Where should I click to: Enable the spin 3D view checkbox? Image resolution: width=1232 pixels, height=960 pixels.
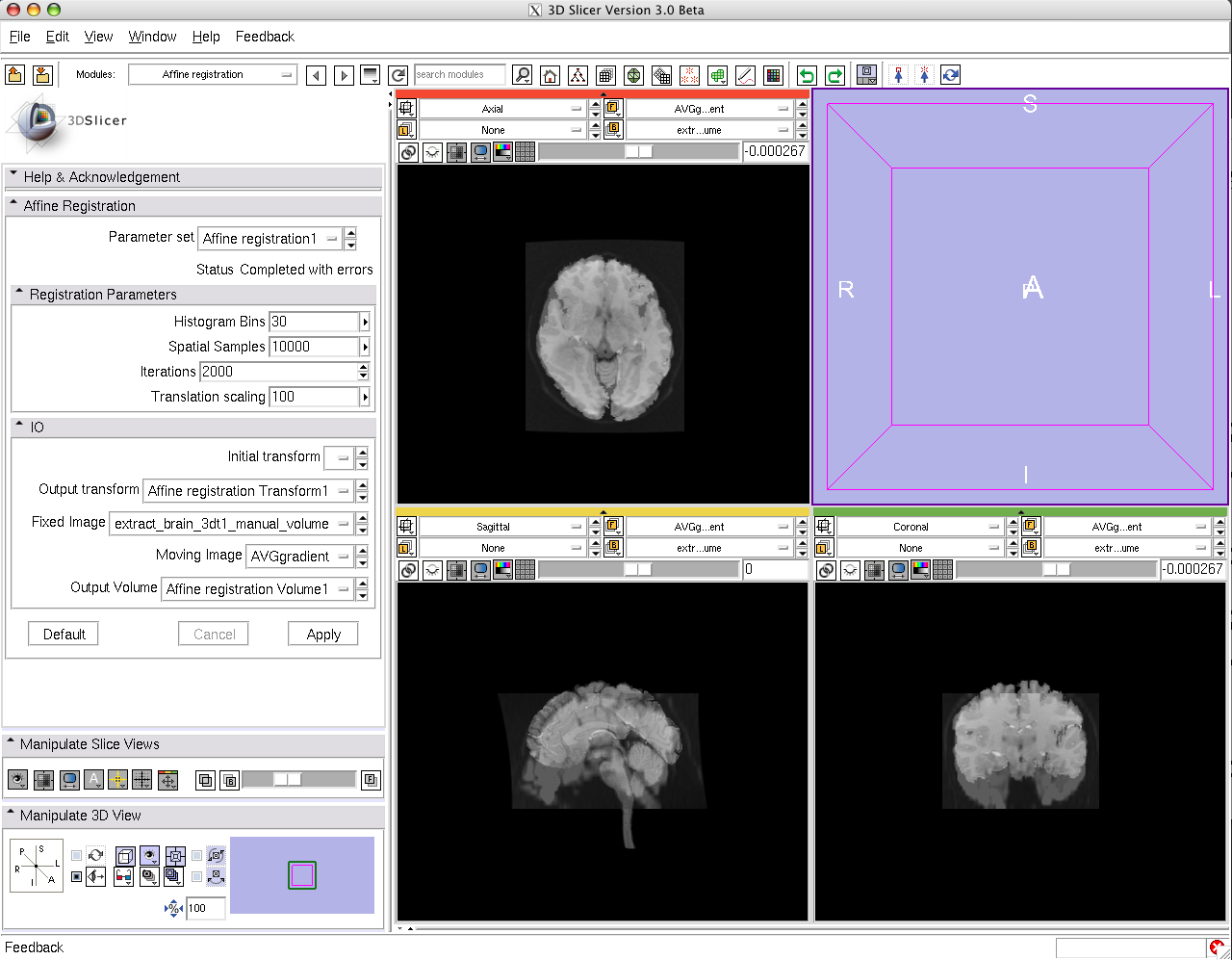(x=77, y=855)
